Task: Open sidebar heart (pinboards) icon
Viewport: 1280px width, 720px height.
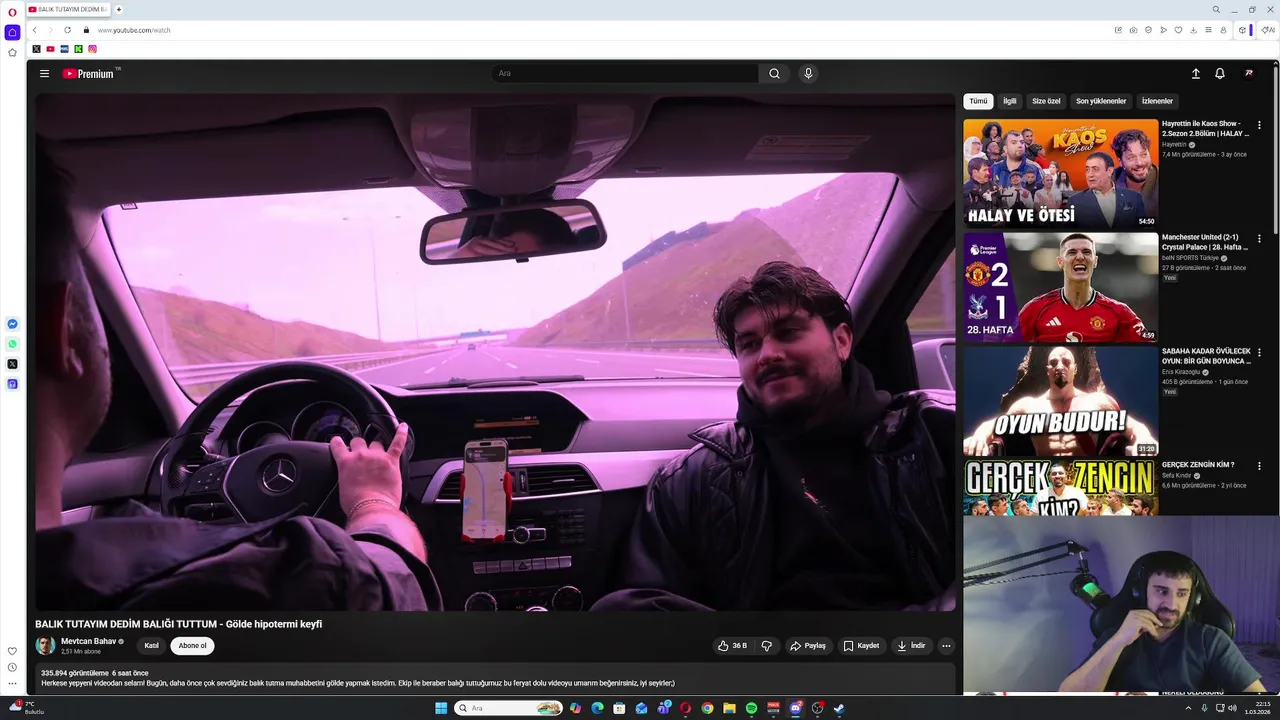Action: pyautogui.click(x=12, y=651)
